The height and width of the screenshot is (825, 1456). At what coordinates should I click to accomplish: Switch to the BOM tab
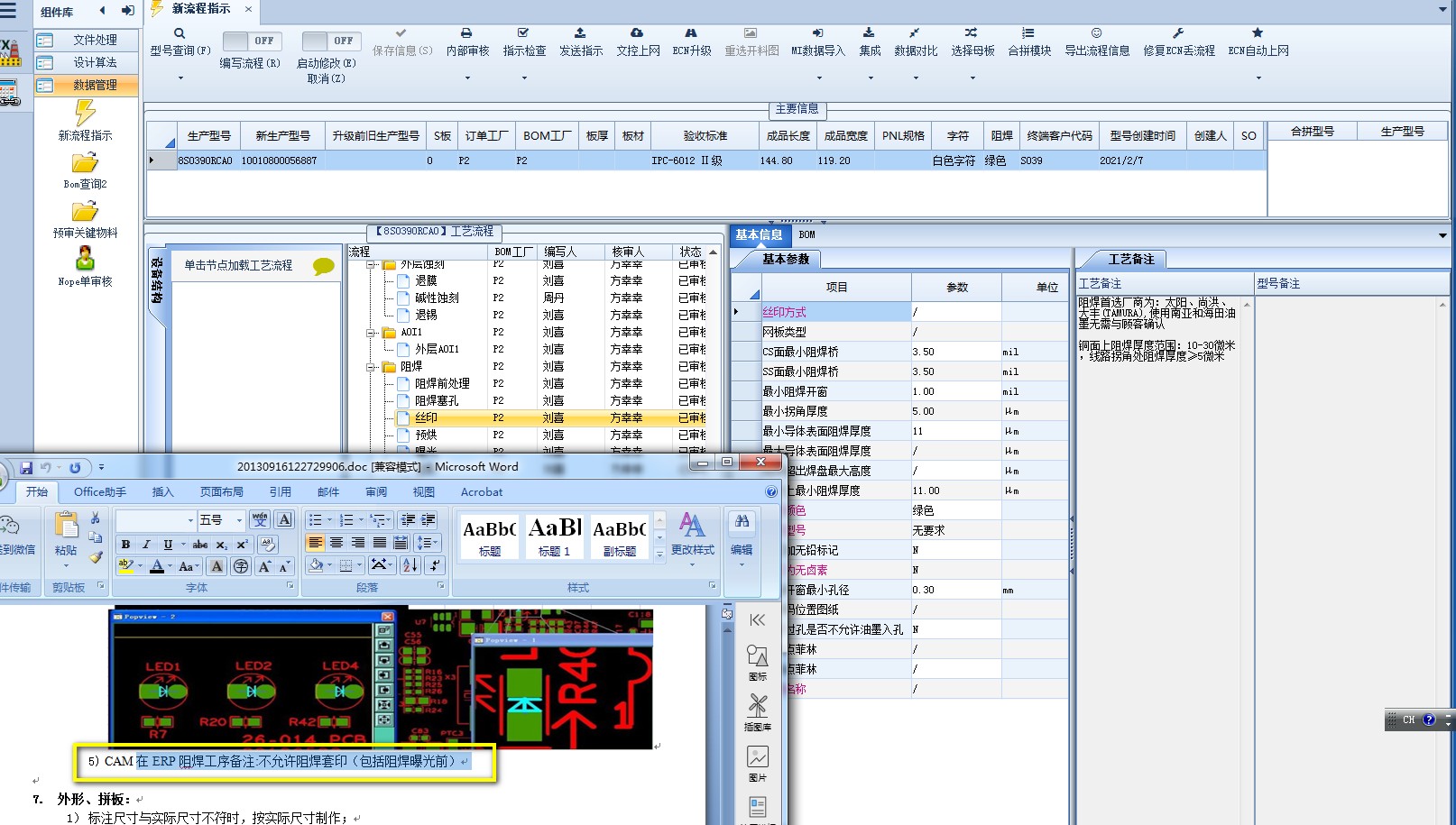(x=806, y=234)
